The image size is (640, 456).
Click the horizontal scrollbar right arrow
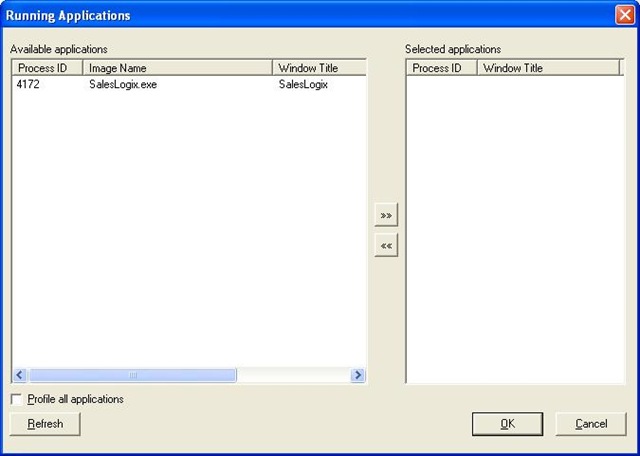point(358,376)
